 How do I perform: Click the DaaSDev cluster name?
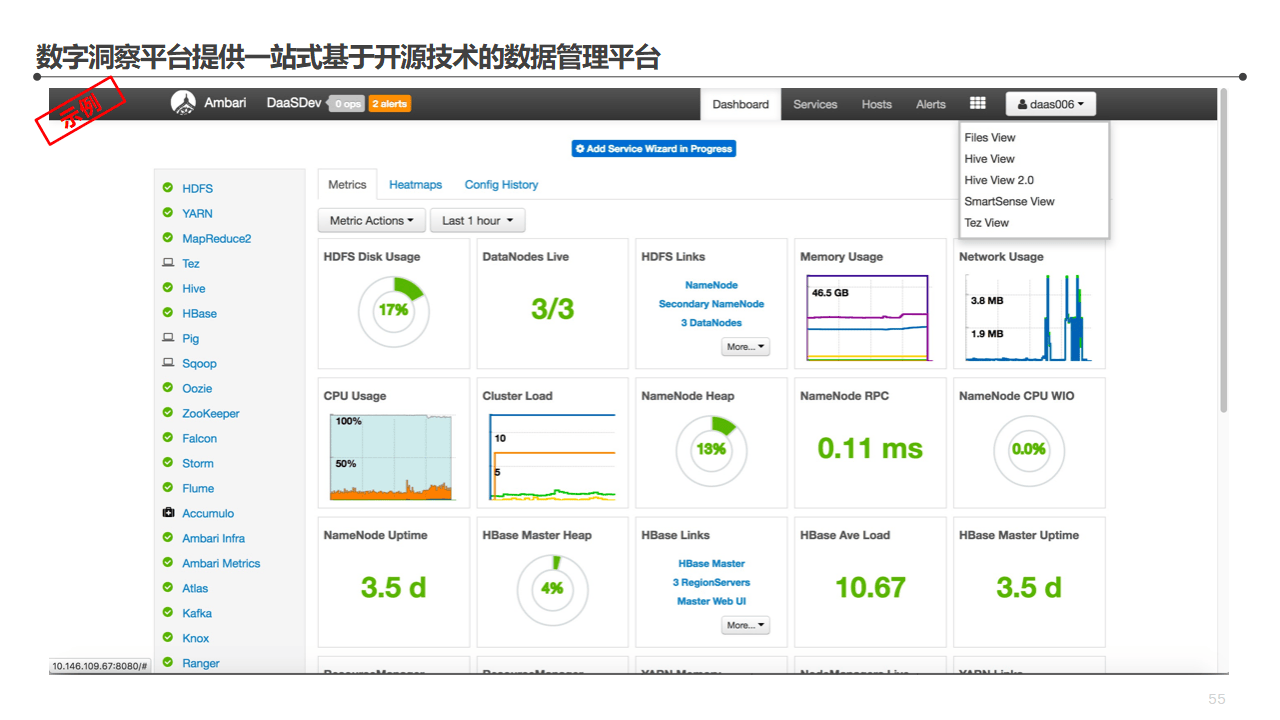[294, 103]
